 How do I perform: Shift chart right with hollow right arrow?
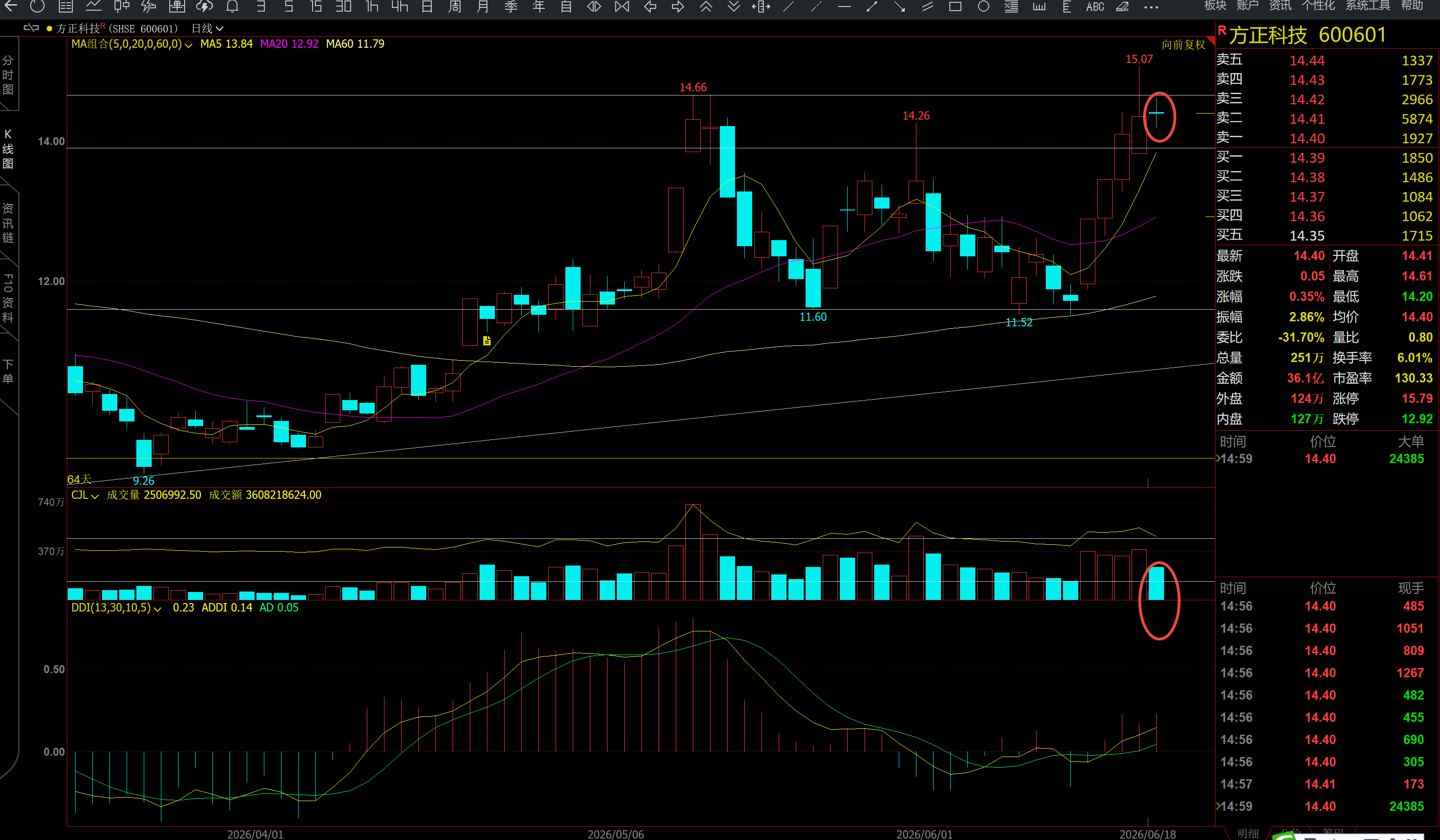pyautogui.click(x=678, y=6)
